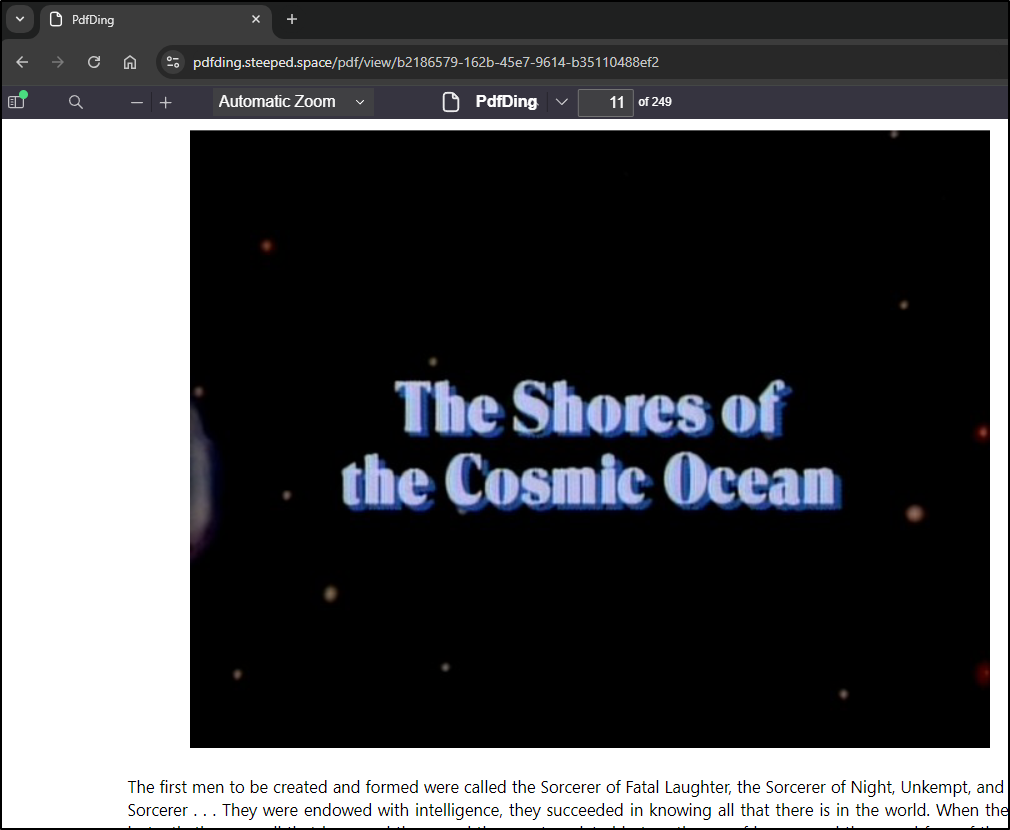Reload the current browser page
Viewport: 1010px width, 830px height.
click(94, 62)
